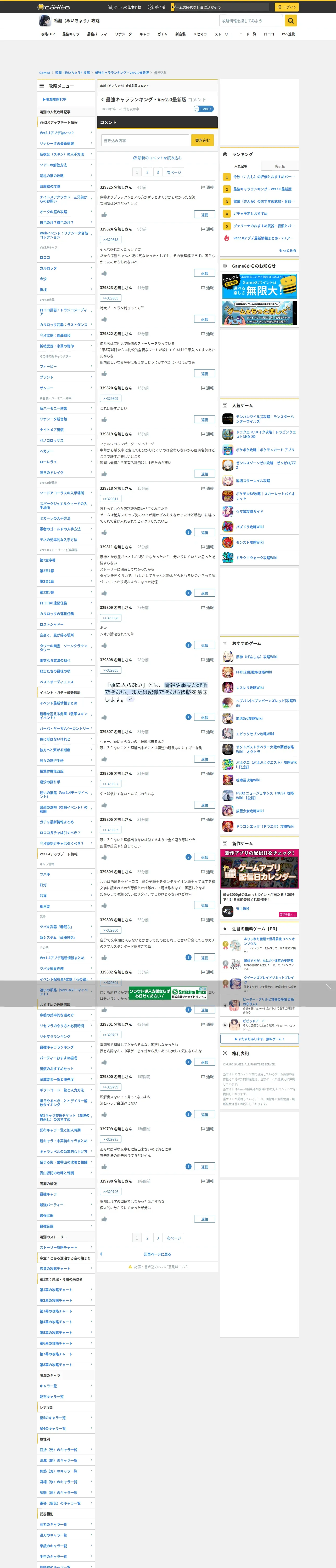Click the 通報 flag on comment 329819

(x=207, y=434)
